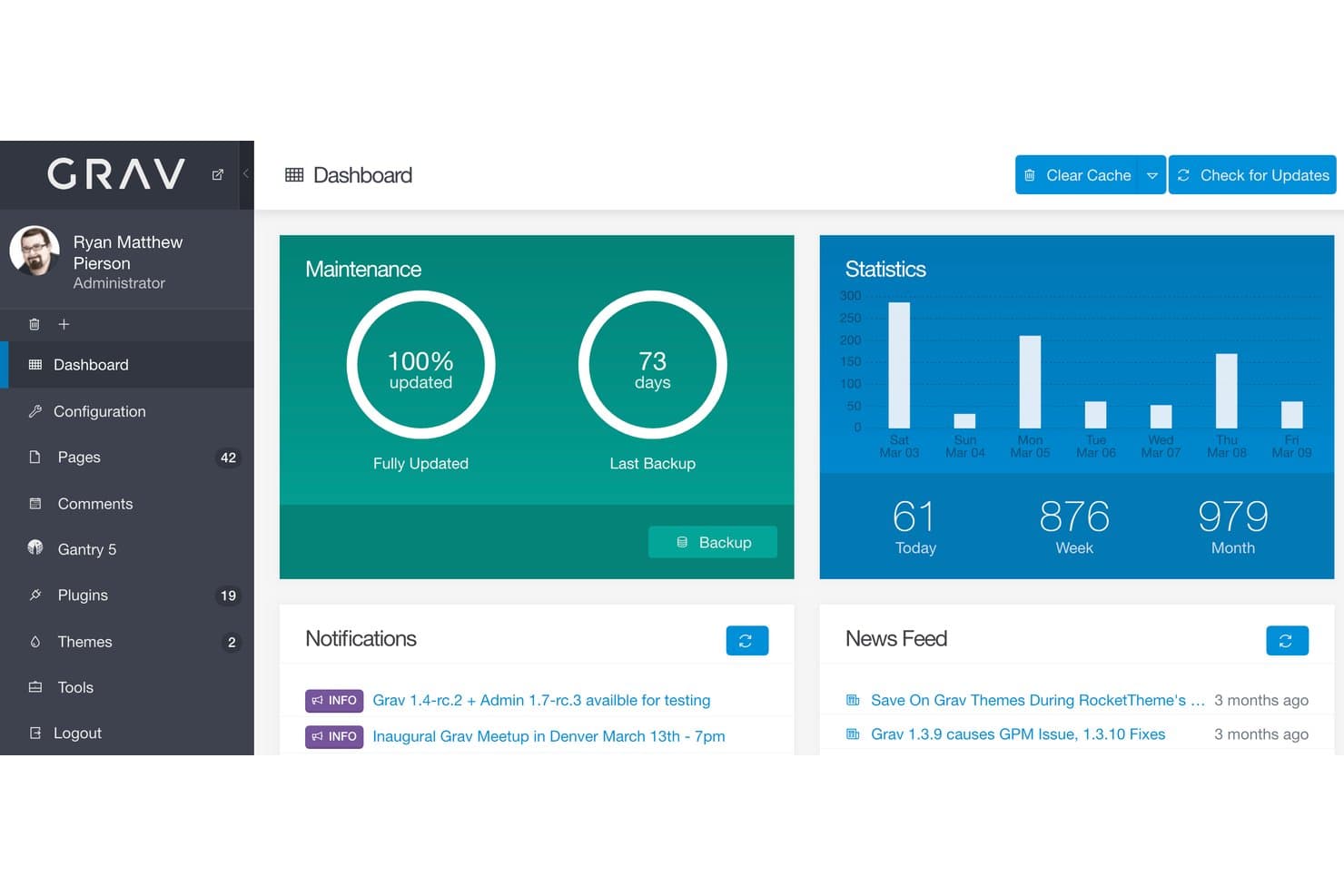Click the 73 days last backup circle
1344x896 pixels.
(x=653, y=365)
